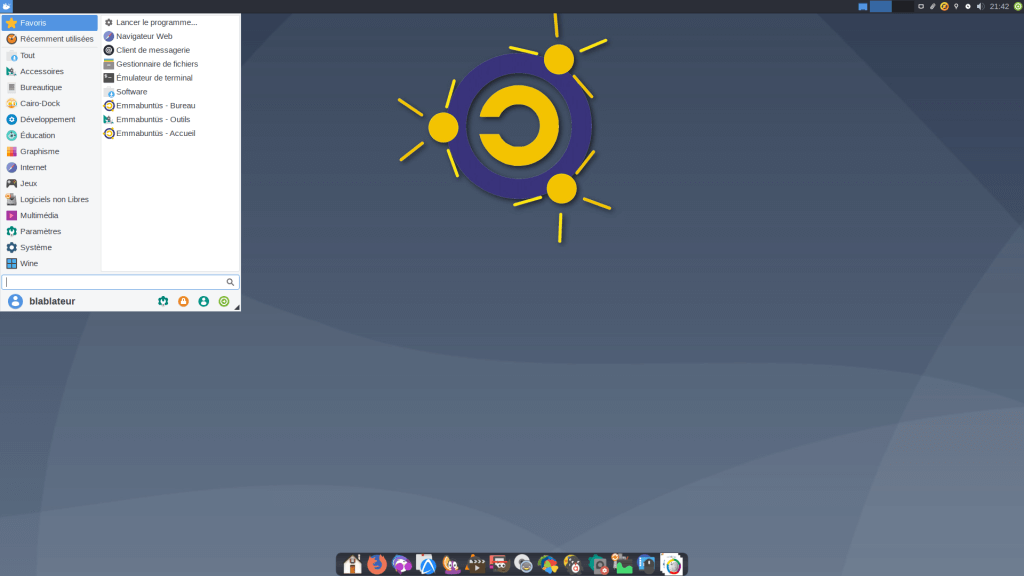The image size is (1024, 576).
Task: Open settings manager button in menu footer
Action: coord(163,301)
